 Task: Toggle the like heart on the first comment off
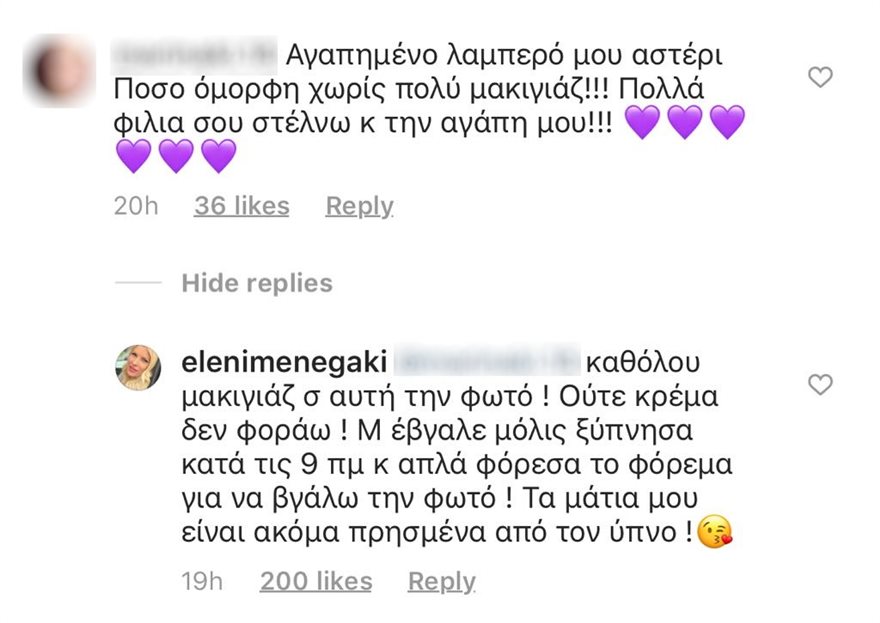820,75
